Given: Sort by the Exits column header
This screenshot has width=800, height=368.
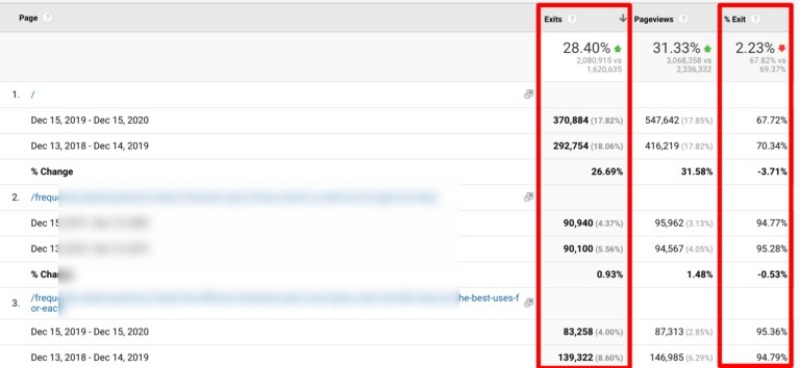Looking at the screenshot, I should pos(553,19).
